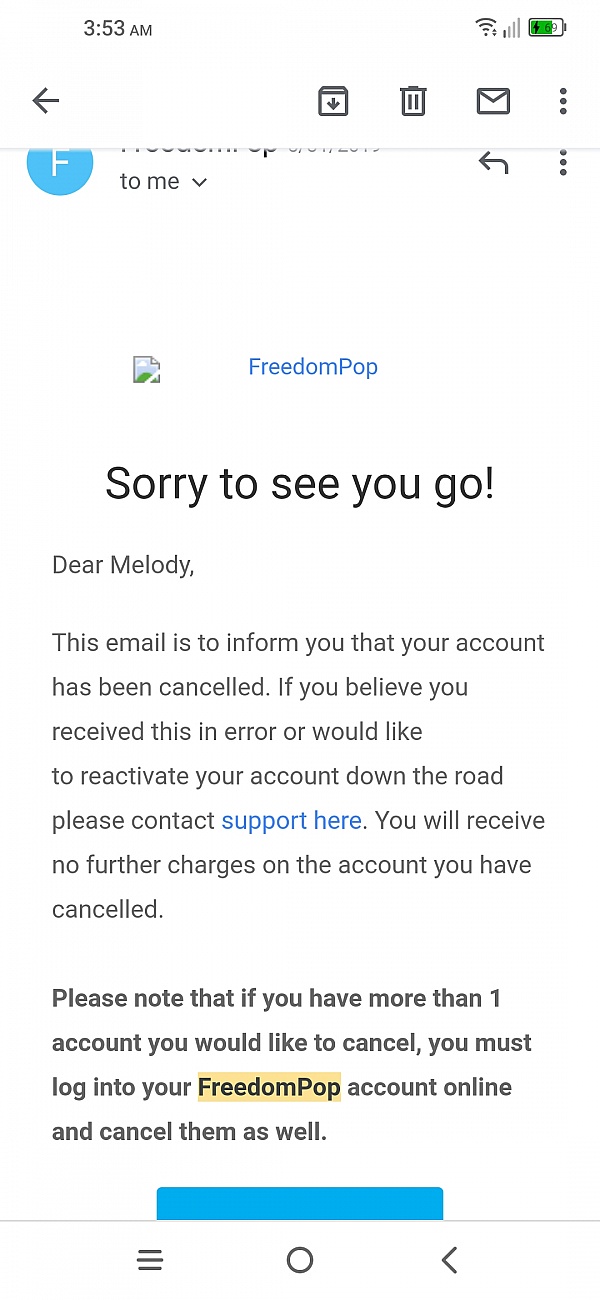The height and width of the screenshot is (1300, 600).
Task: Expand recipient details next to "to me"
Action: (199, 182)
